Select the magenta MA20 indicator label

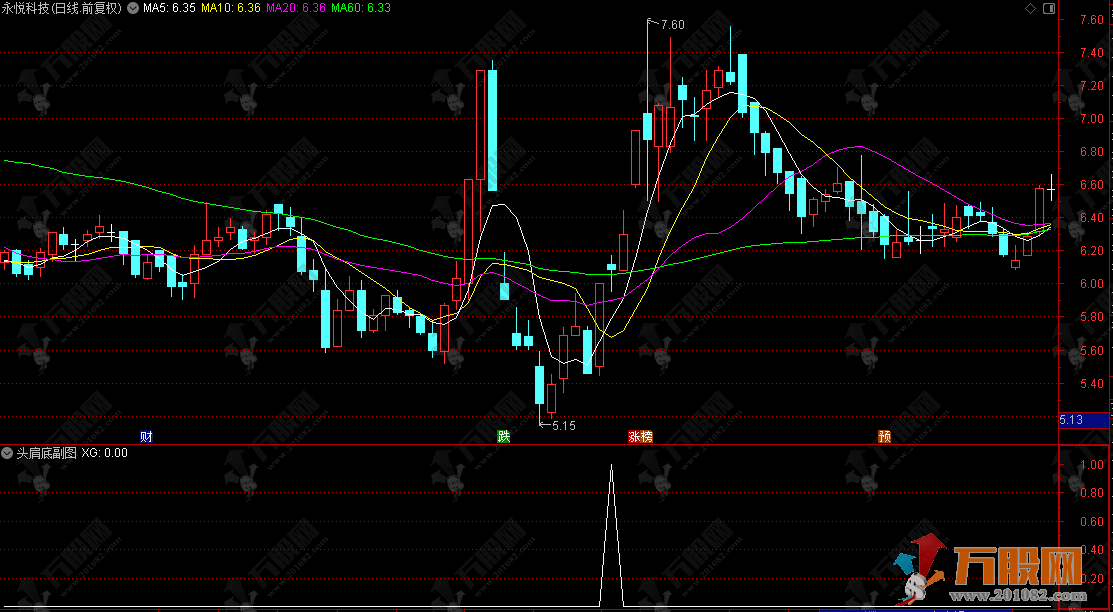tap(297, 8)
